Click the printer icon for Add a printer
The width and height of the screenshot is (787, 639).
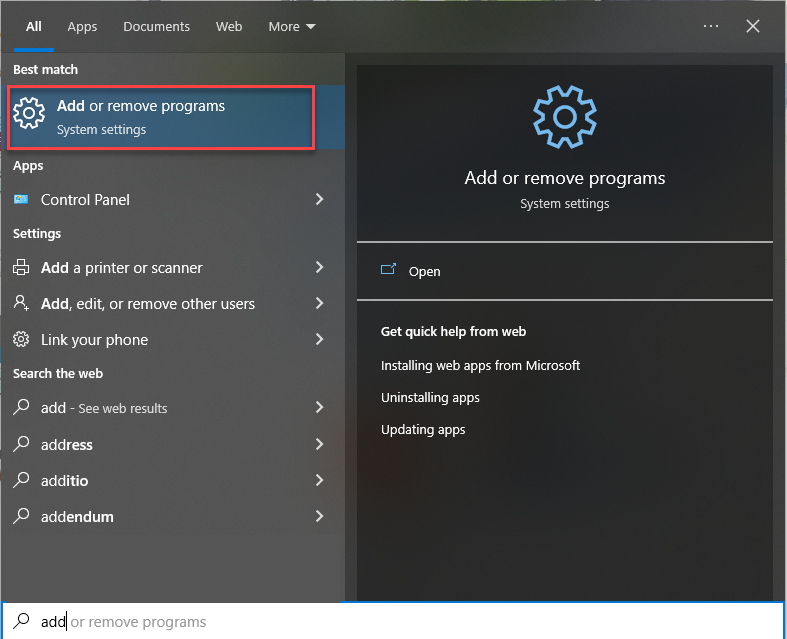21,267
